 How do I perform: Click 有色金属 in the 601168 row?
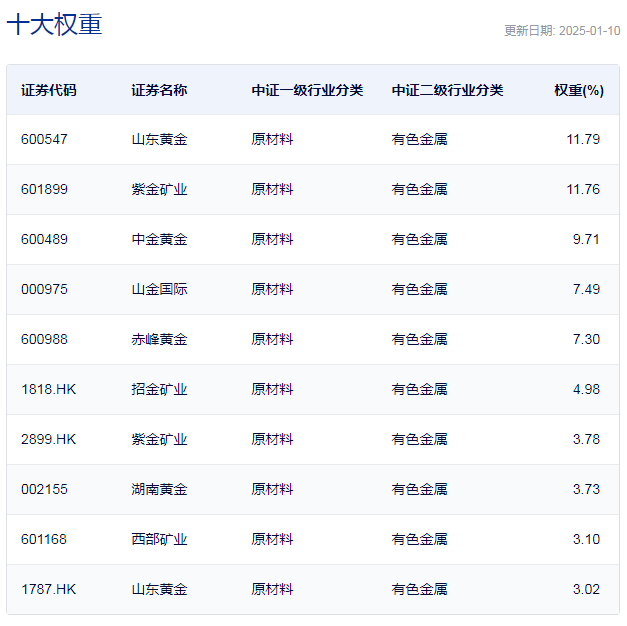click(419, 539)
